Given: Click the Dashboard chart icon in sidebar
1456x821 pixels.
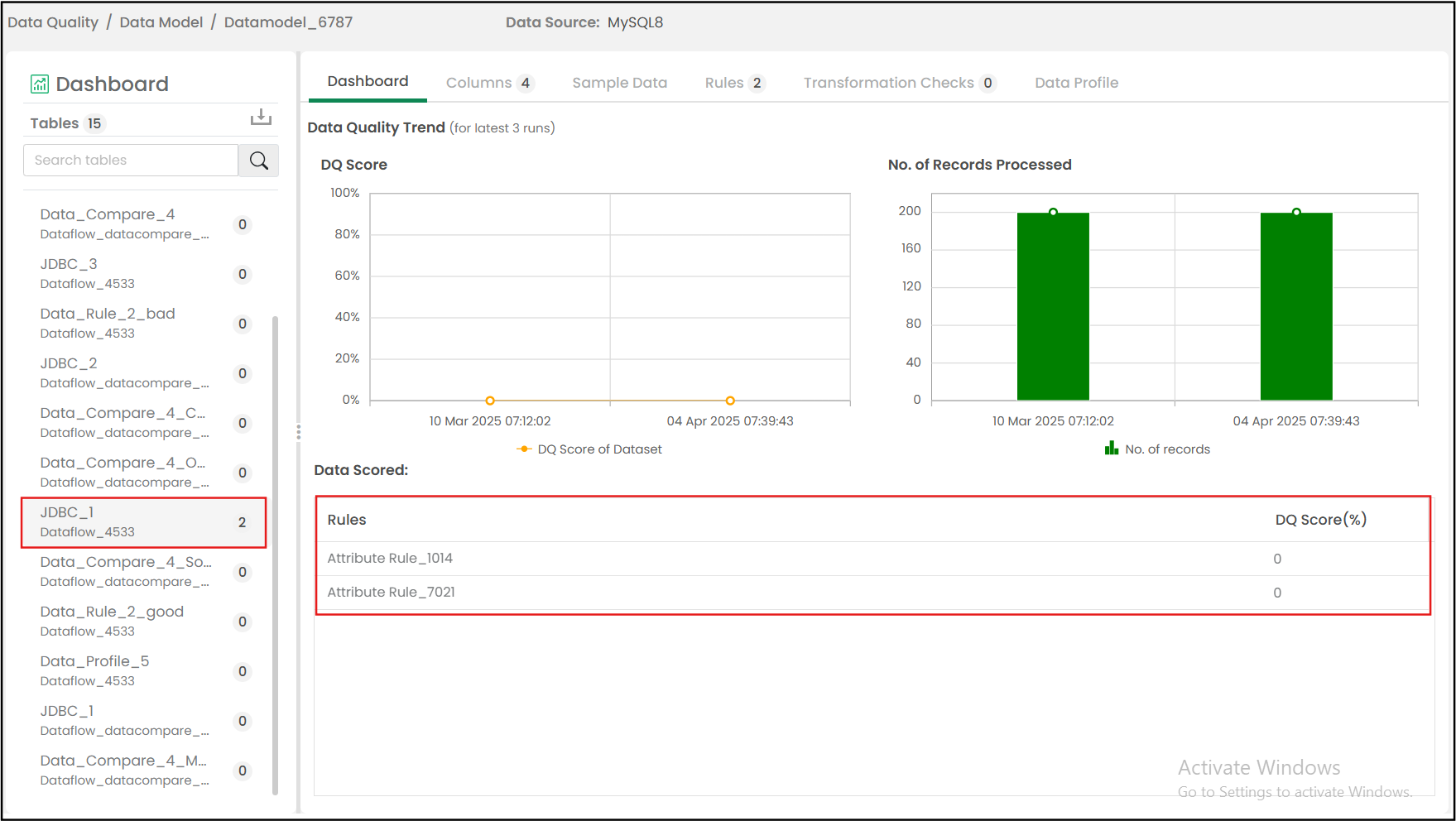Looking at the screenshot, I should pyautogui.click(x=40, y=84).
